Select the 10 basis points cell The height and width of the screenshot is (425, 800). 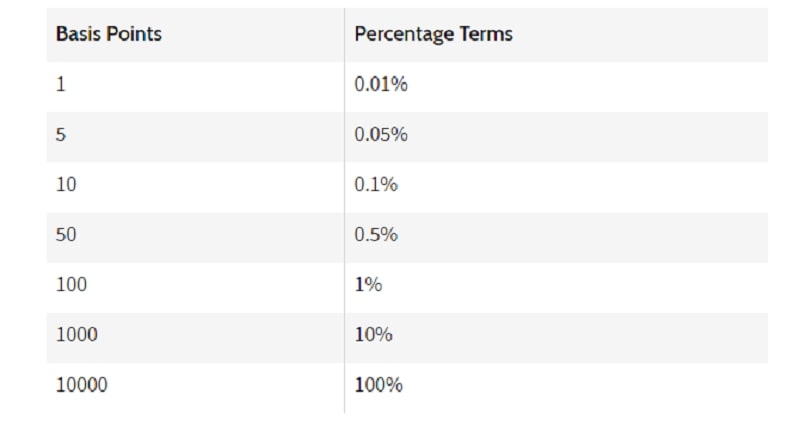66,185
